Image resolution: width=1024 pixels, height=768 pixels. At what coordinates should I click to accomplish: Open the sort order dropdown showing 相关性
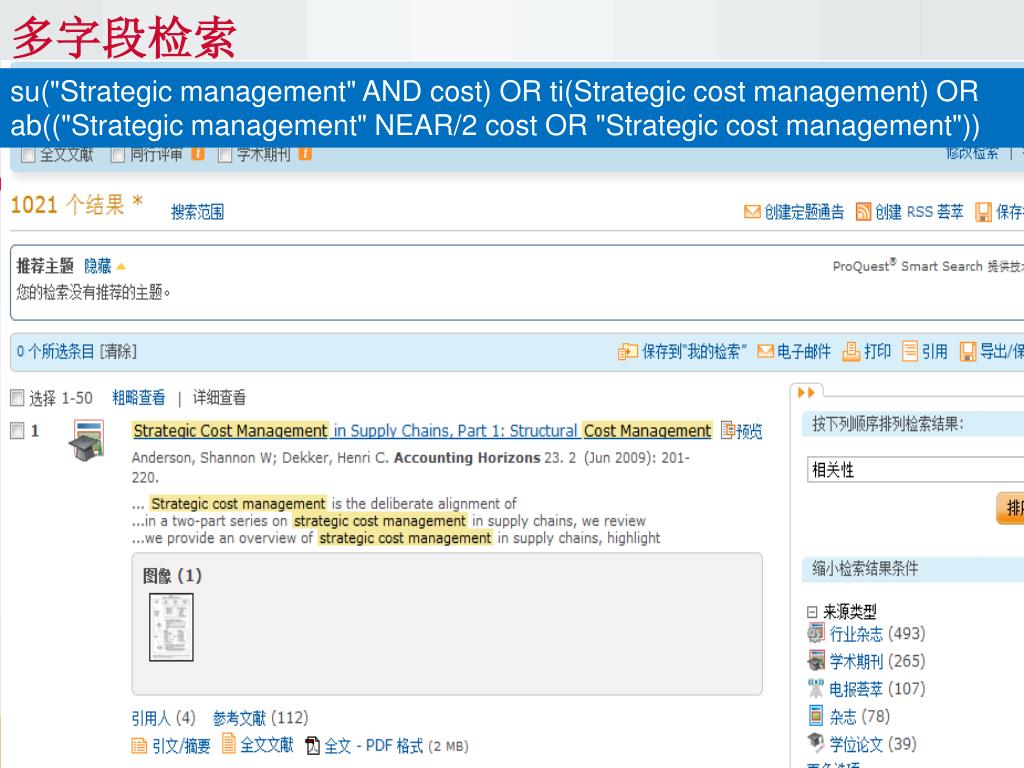[x=915, y=469]
